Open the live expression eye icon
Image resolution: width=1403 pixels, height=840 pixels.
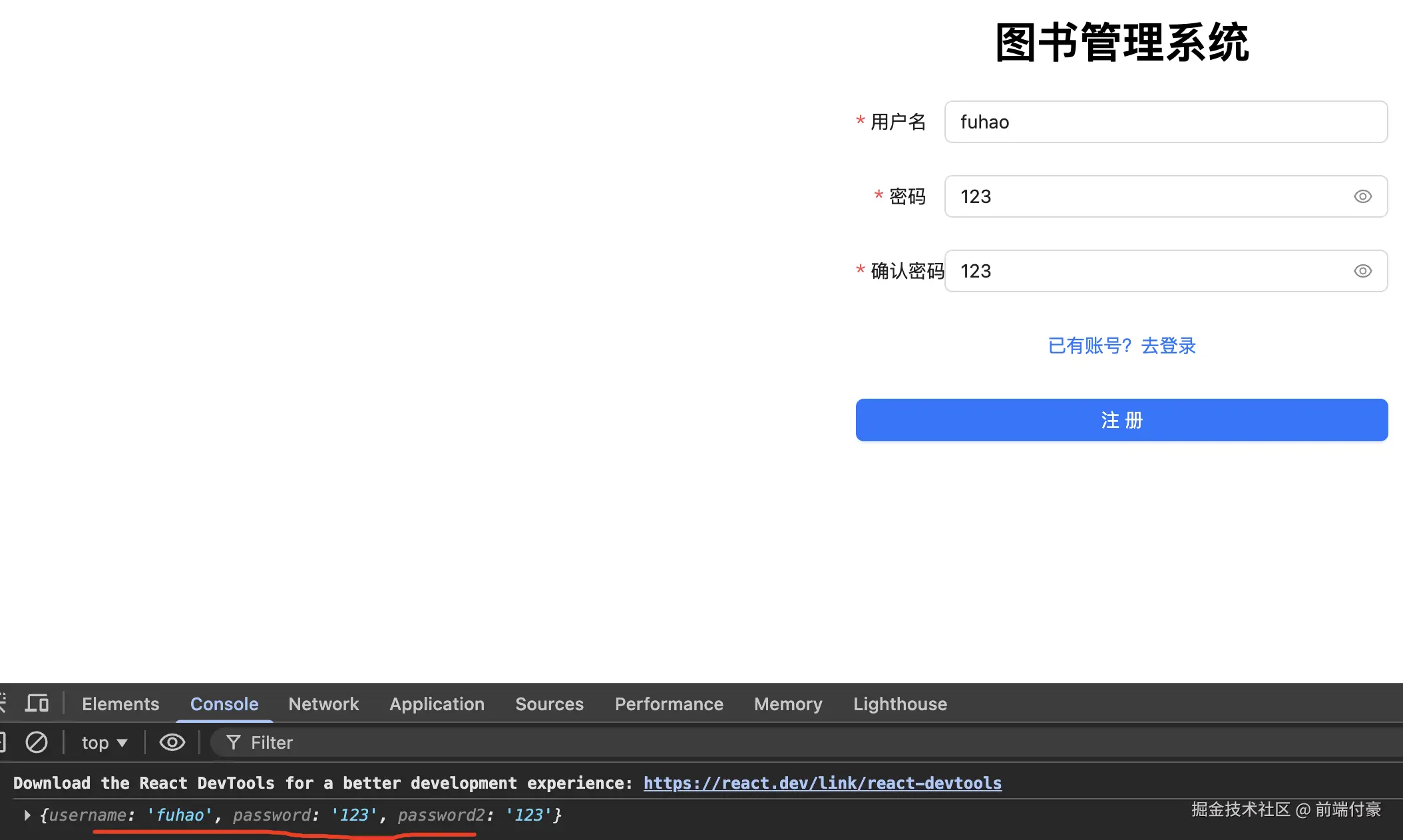tap(172, 742)
